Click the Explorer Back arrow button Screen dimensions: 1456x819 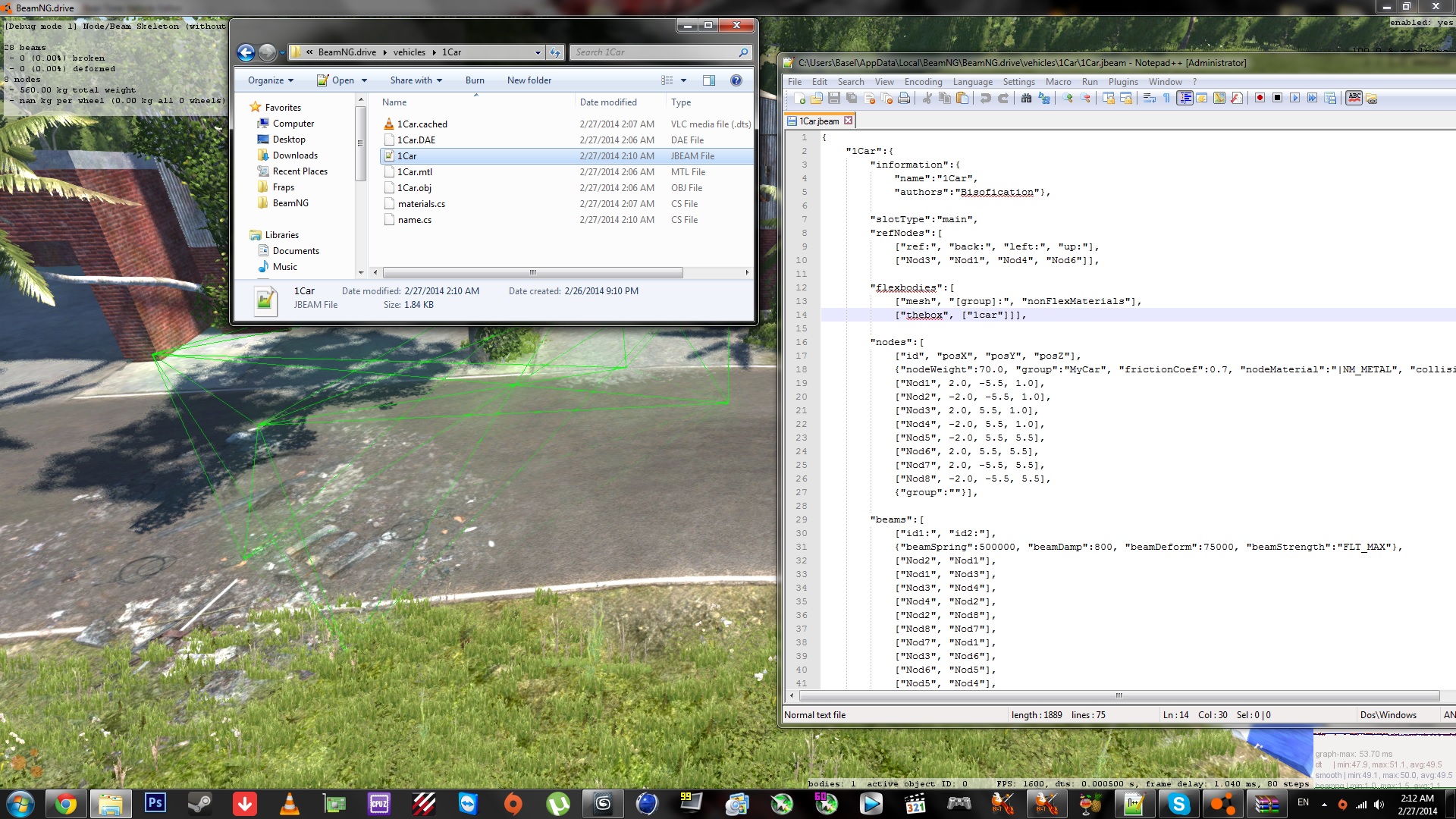click(x=246, y=52)
